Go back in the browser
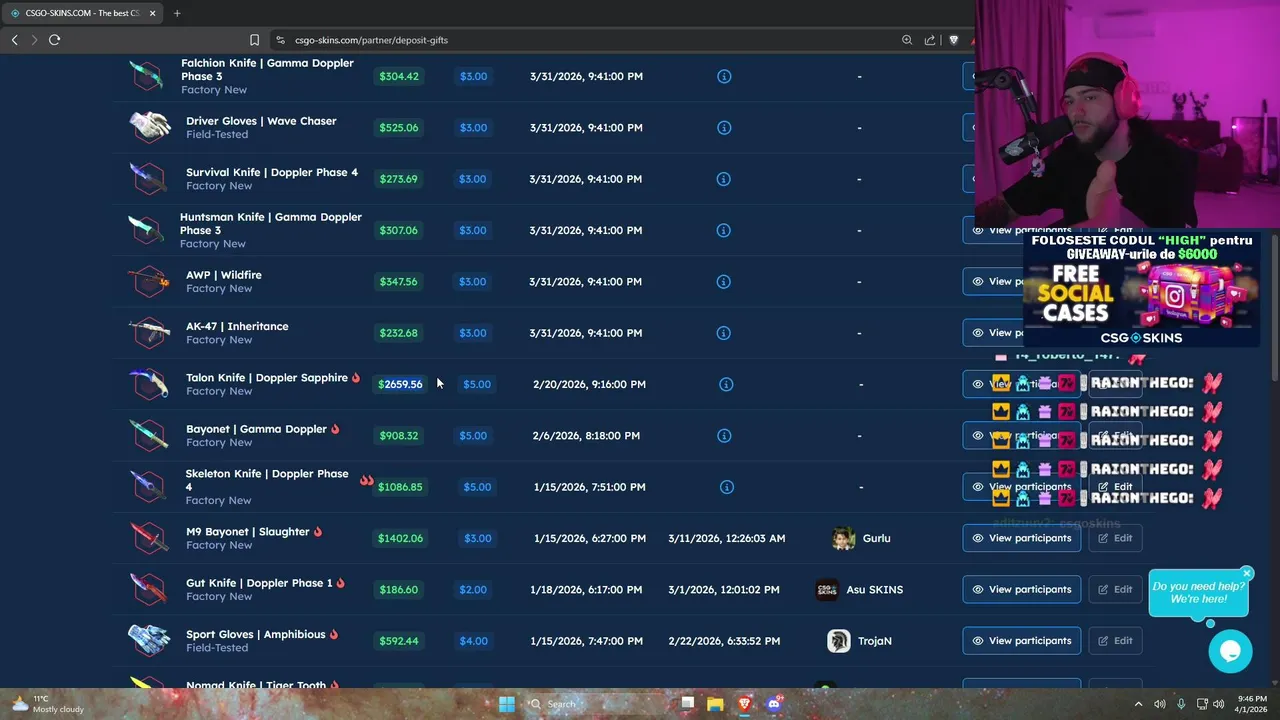Screen dimensions: 1280x720 pos(14,40)
